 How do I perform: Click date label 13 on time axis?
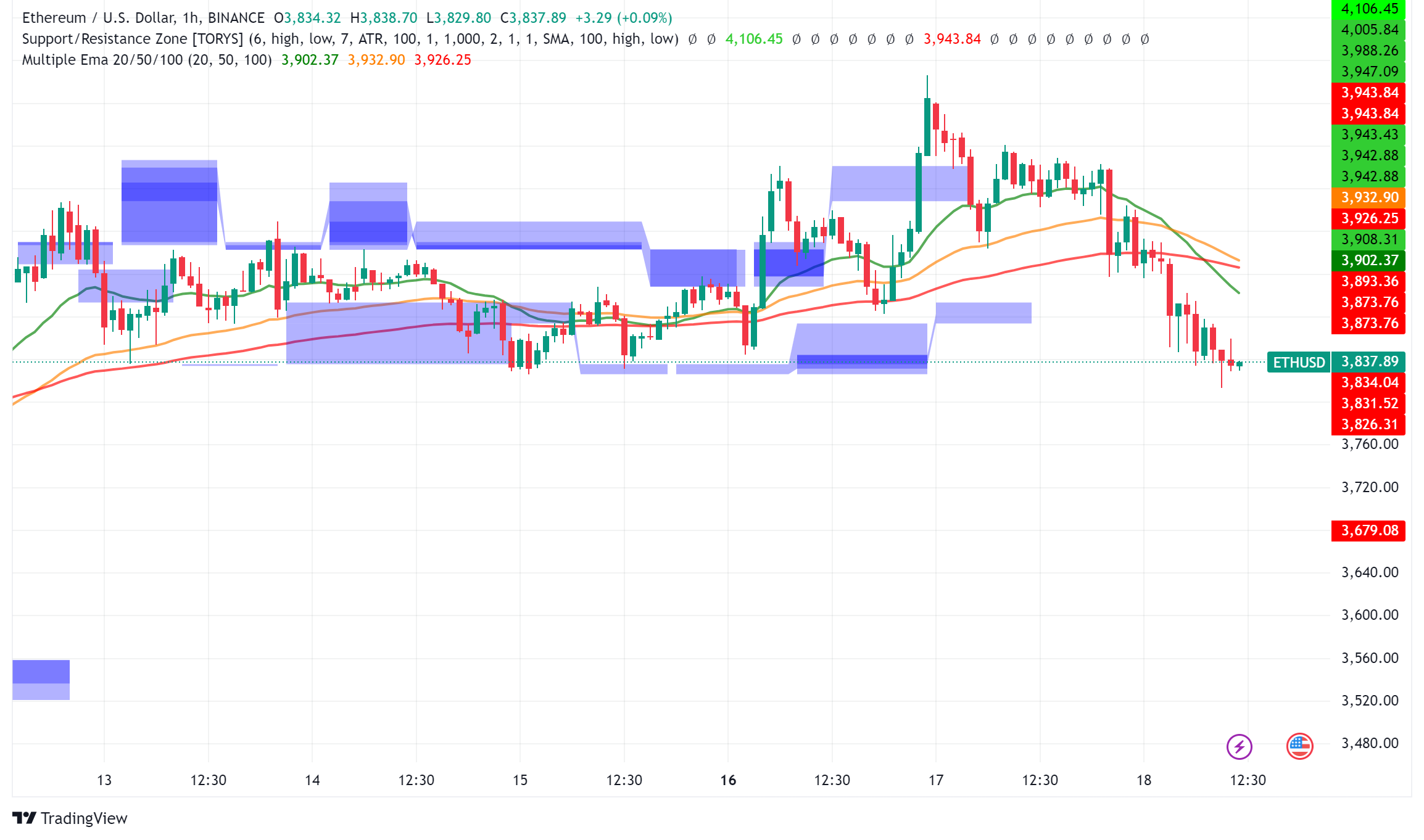point(104,780)
